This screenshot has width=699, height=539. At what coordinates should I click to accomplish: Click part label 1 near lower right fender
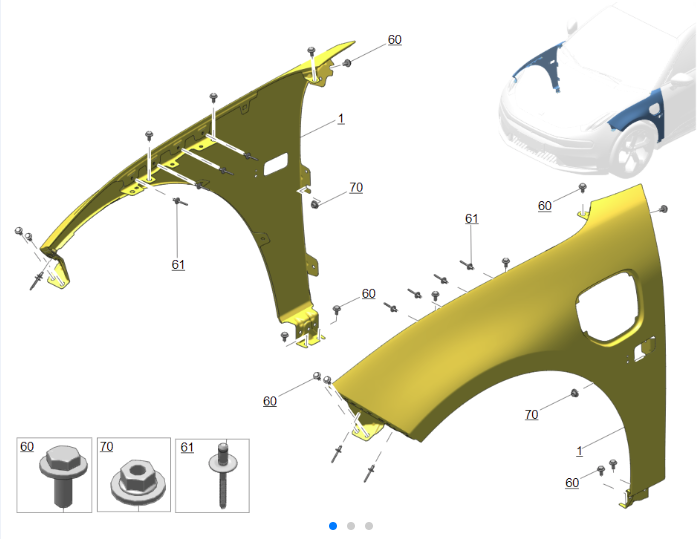[x=580, y=451]
